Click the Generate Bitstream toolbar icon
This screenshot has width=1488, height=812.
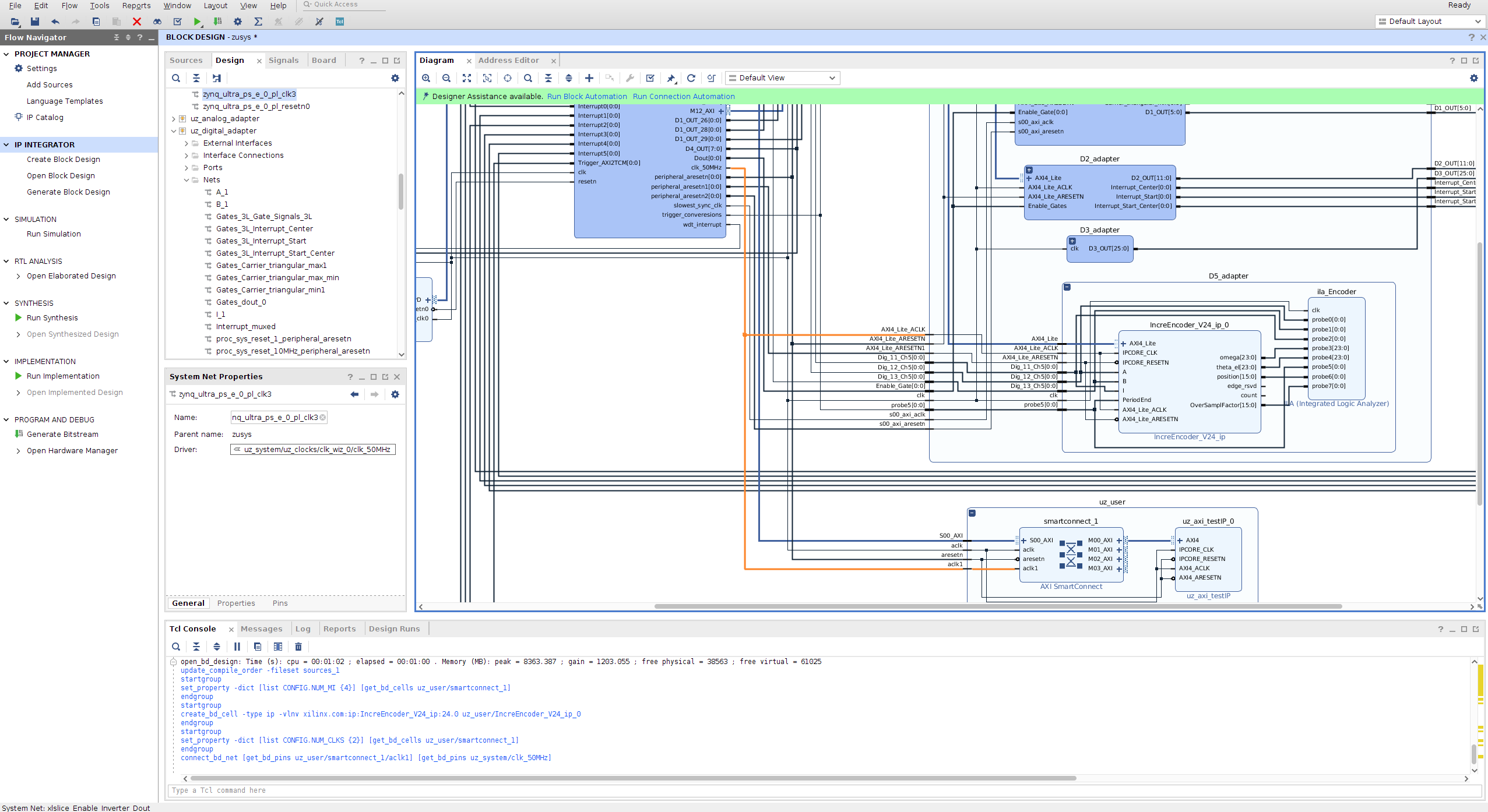tap(217, 22)
